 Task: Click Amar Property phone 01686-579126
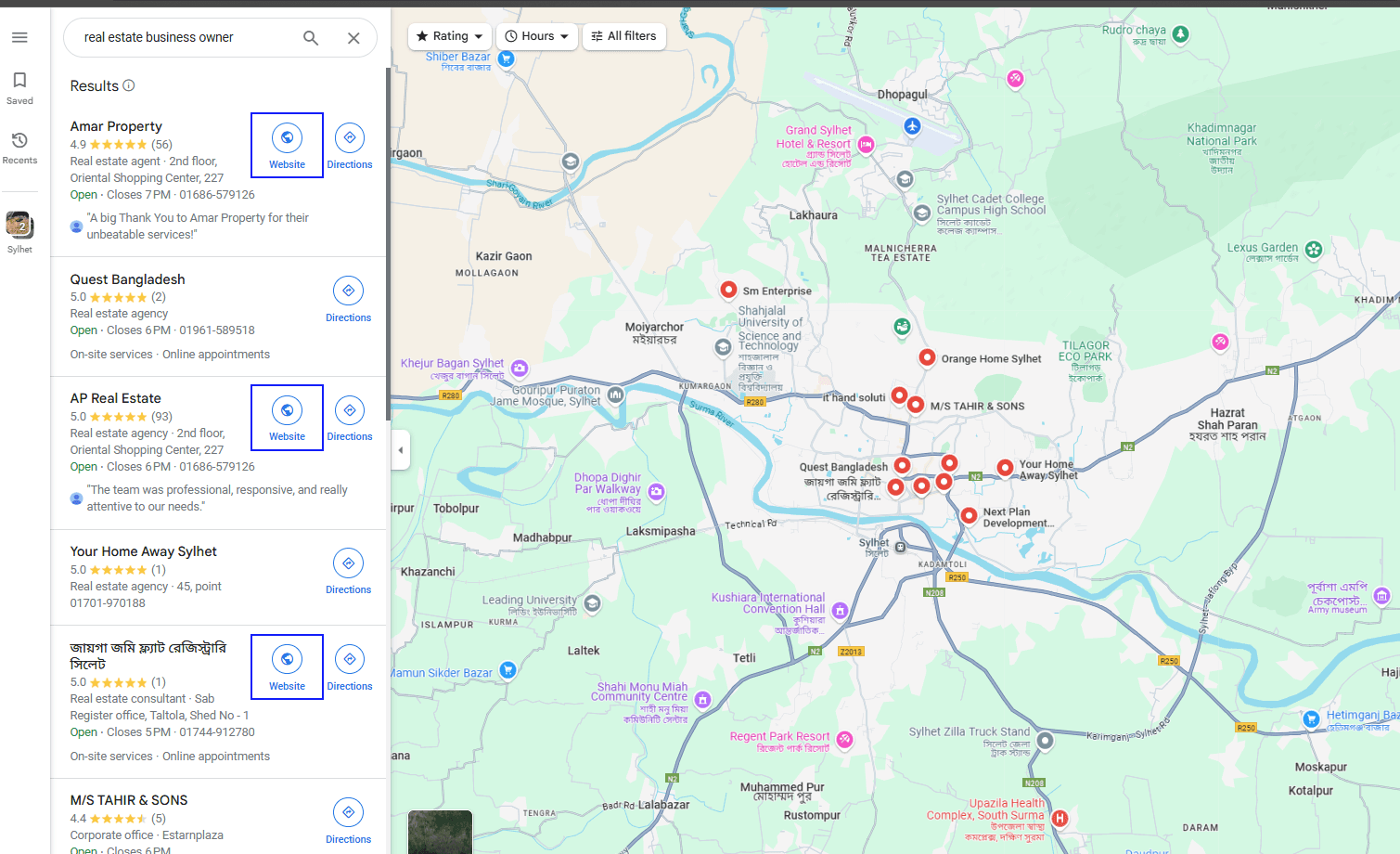217,195
